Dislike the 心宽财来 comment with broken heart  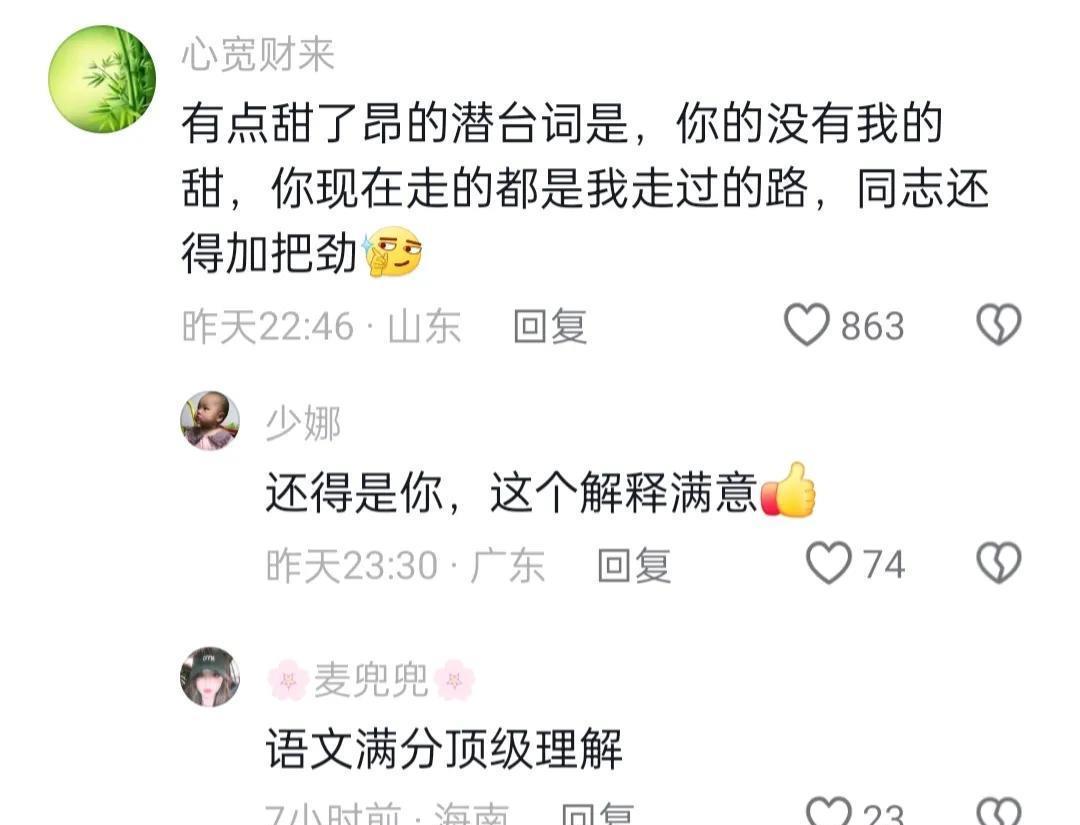coord(999,324)
